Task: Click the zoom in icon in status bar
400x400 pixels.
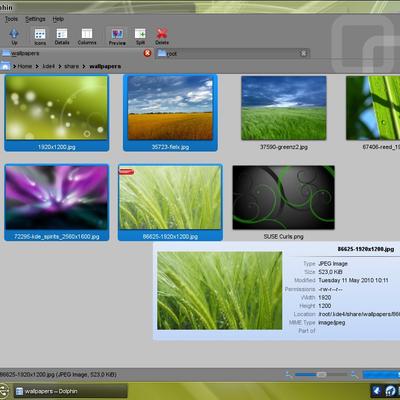Action: [354, 375]
